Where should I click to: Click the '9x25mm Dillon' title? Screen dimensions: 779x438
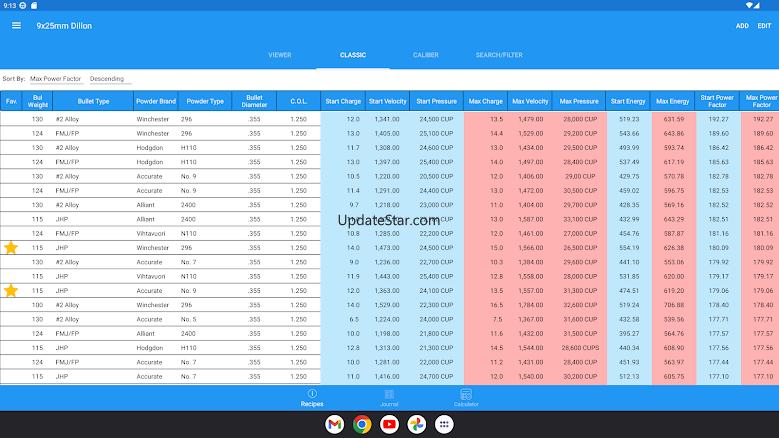[64, 26]
